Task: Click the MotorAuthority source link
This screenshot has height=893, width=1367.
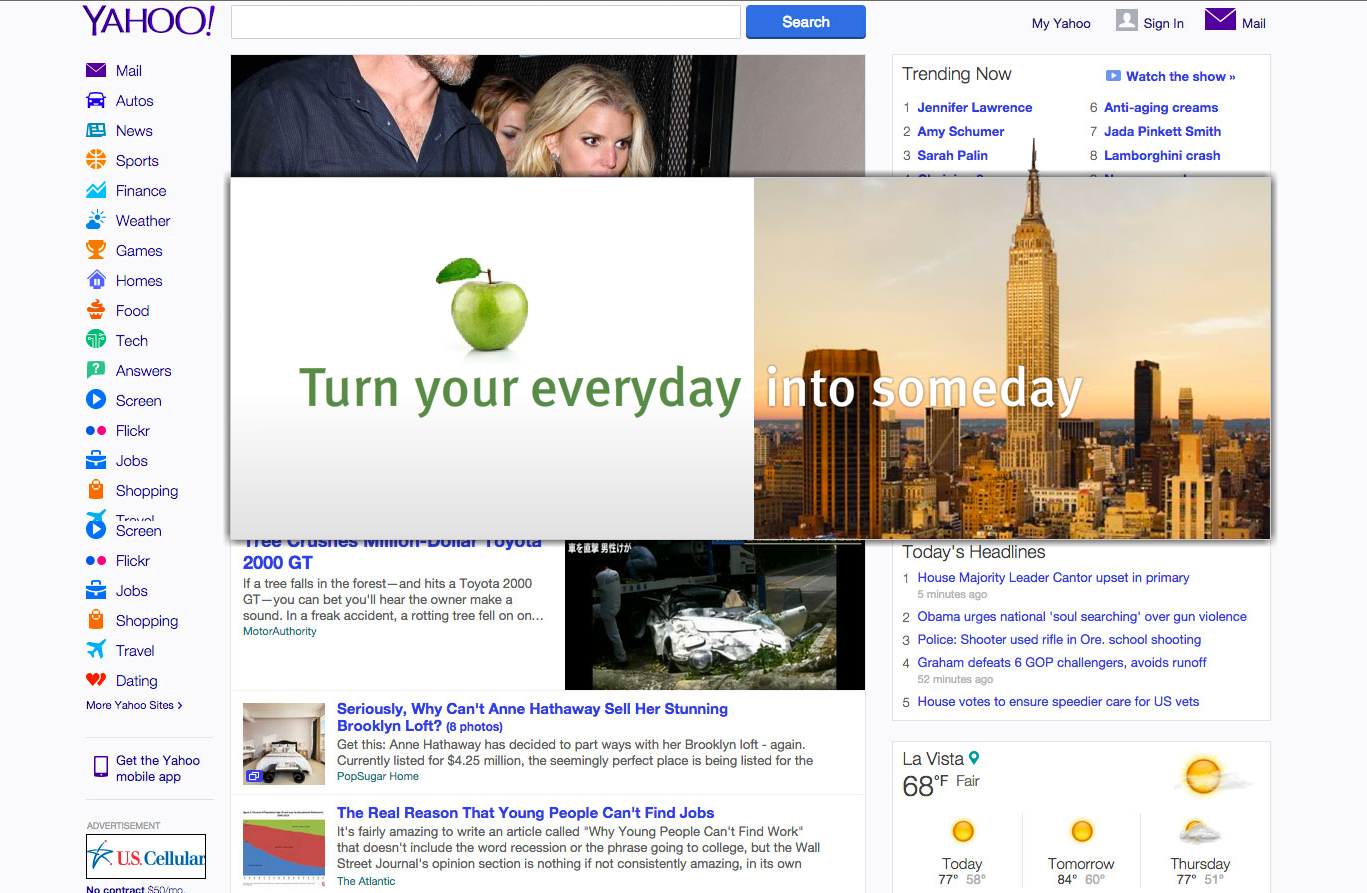Action: [x=280, y=631]
